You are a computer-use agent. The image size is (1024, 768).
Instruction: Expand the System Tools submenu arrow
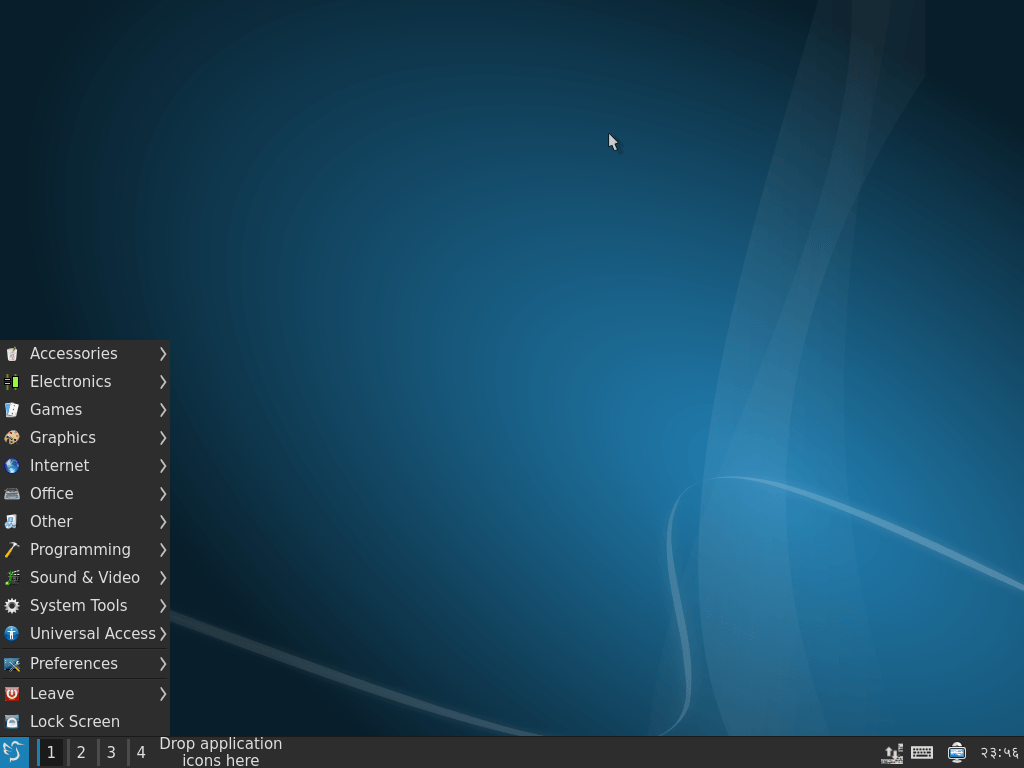point(163,607)
